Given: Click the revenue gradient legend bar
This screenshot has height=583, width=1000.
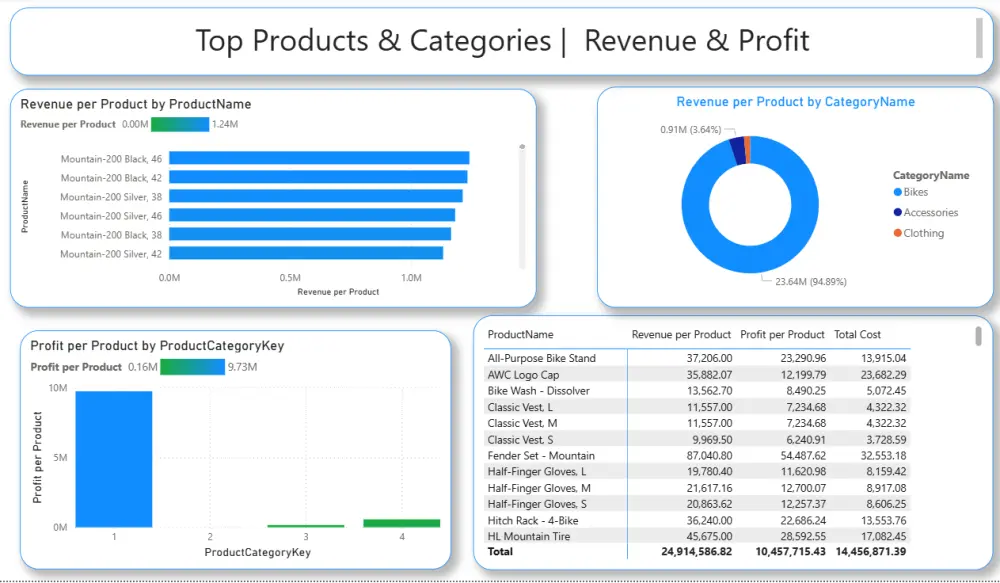Looking at the screenshot, I should pyautogui.click(x=180, y=124).
